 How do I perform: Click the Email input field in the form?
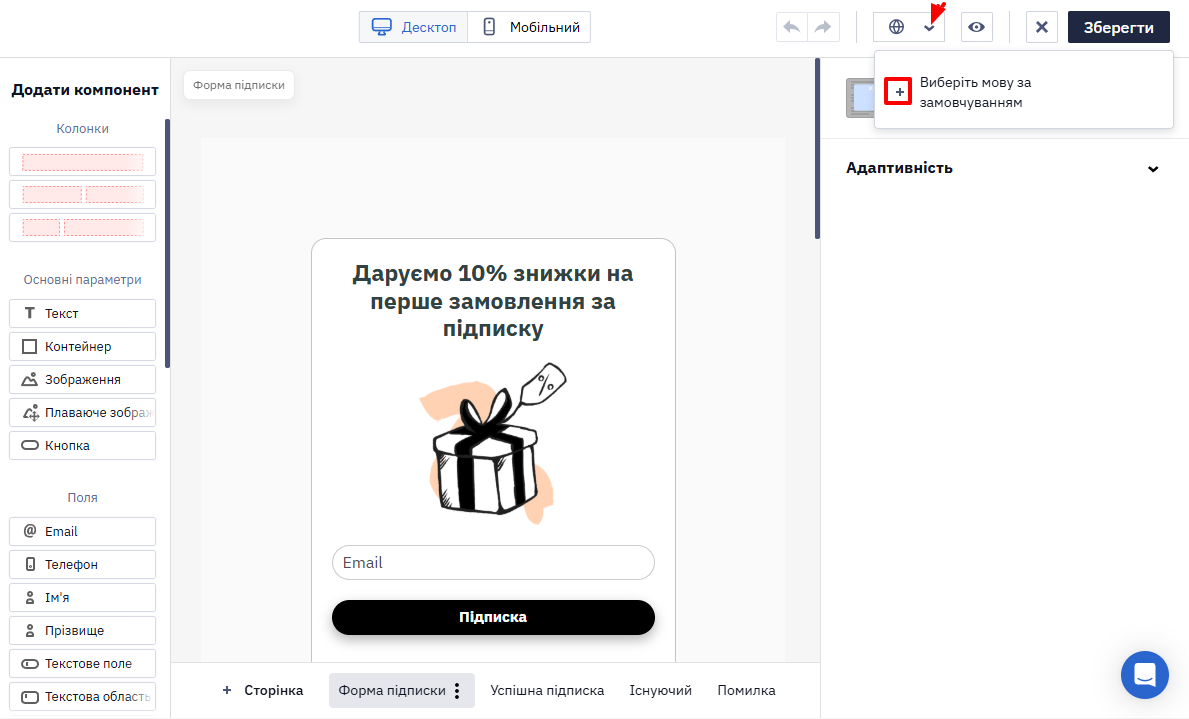[x=493, y=563]
